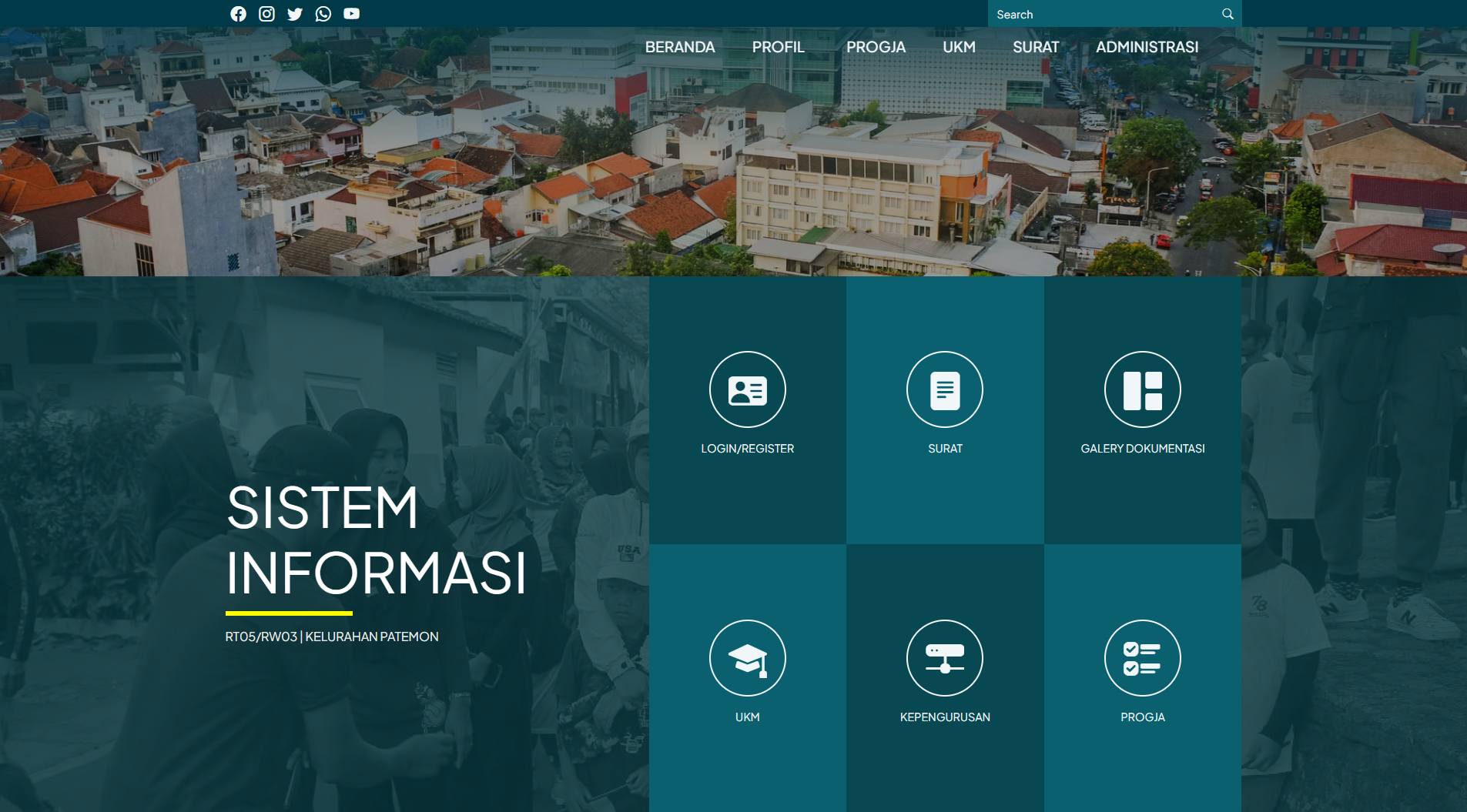Open the YouTube social icon

(351, 13)
